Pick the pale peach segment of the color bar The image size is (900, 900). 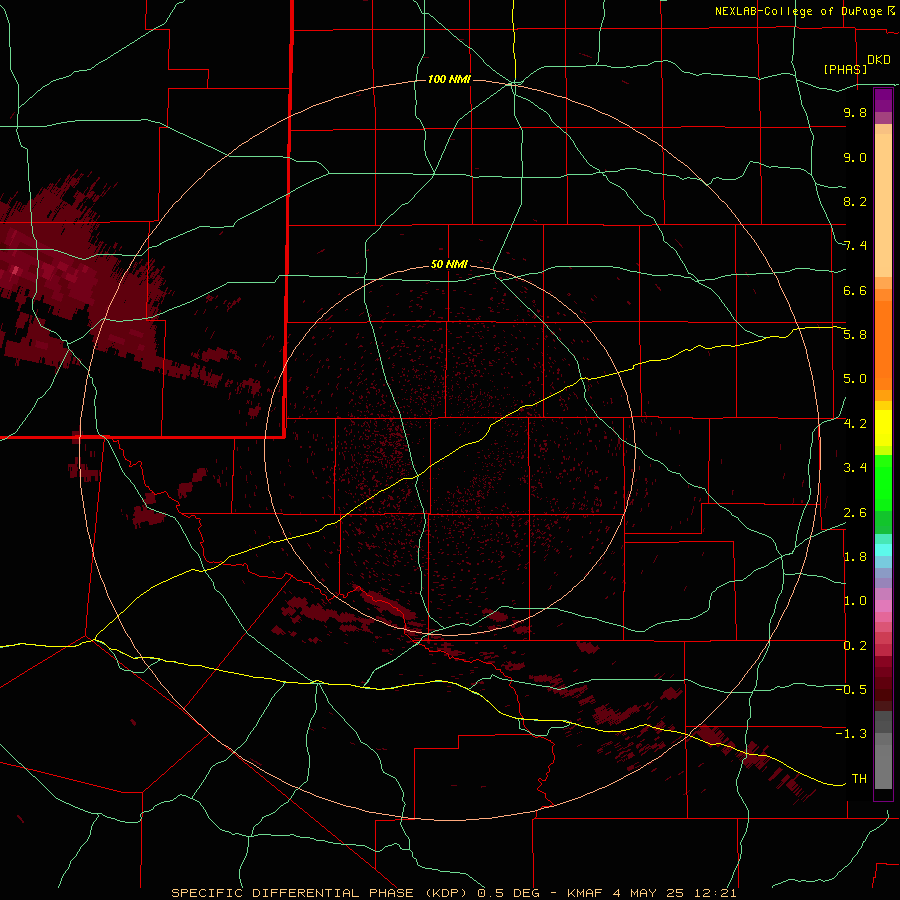tap(883, 205)
